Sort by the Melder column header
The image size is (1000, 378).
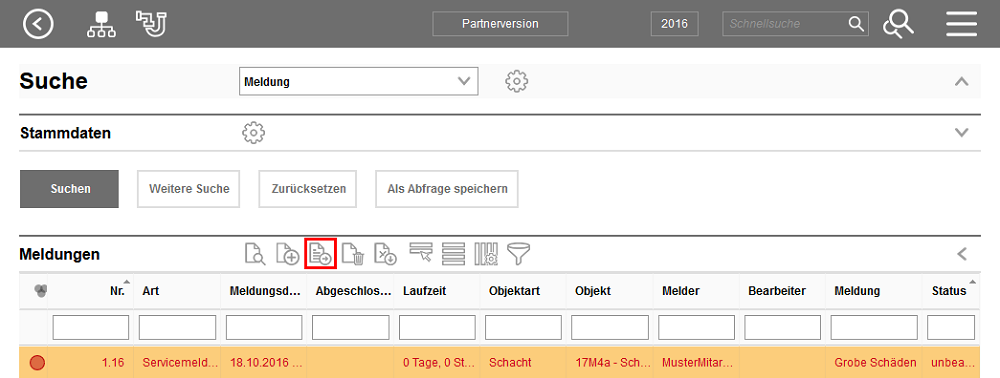click(x=680, y=291)
